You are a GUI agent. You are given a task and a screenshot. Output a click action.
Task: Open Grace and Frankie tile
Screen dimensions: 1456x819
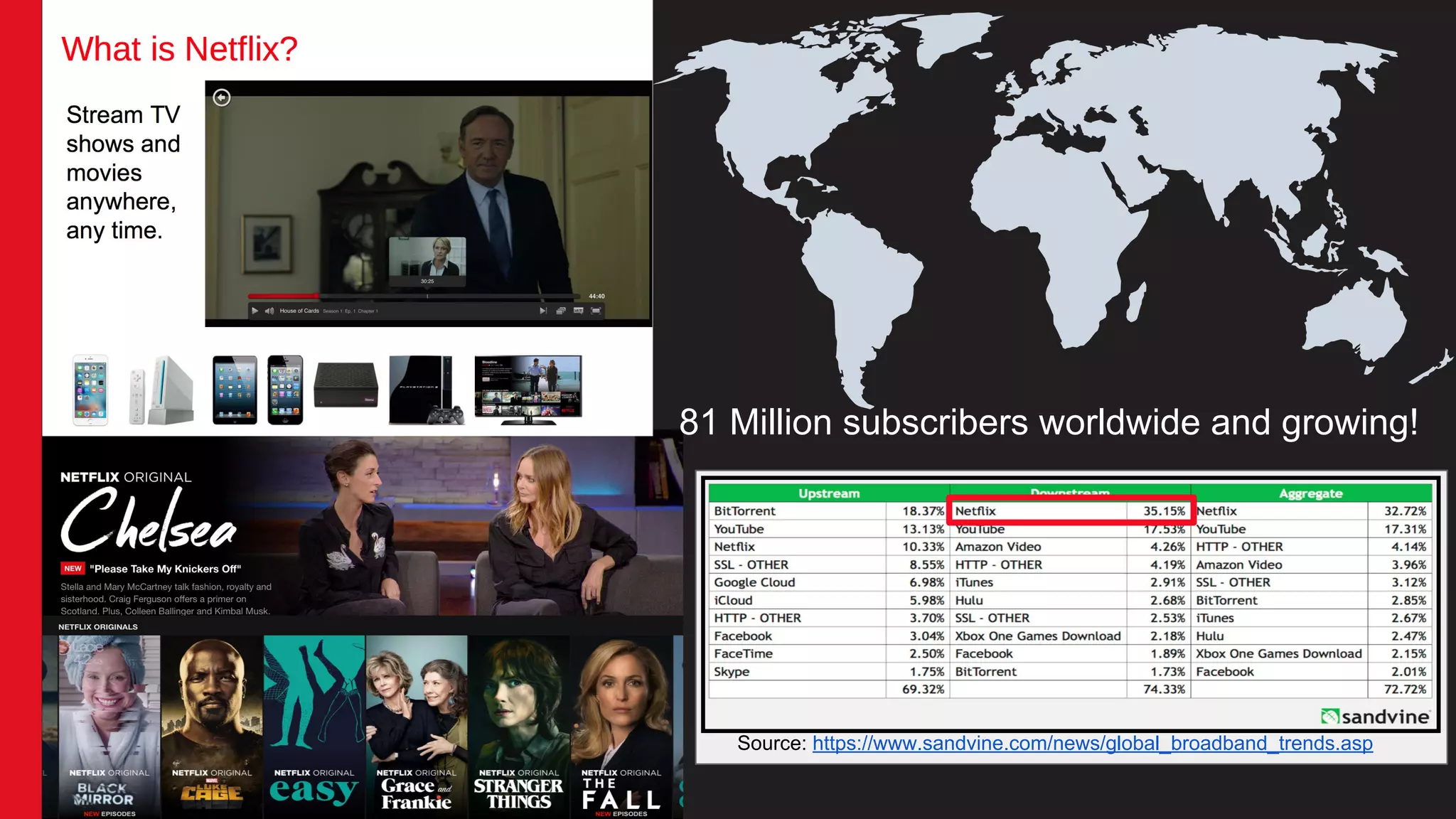[x=417, y=725]
